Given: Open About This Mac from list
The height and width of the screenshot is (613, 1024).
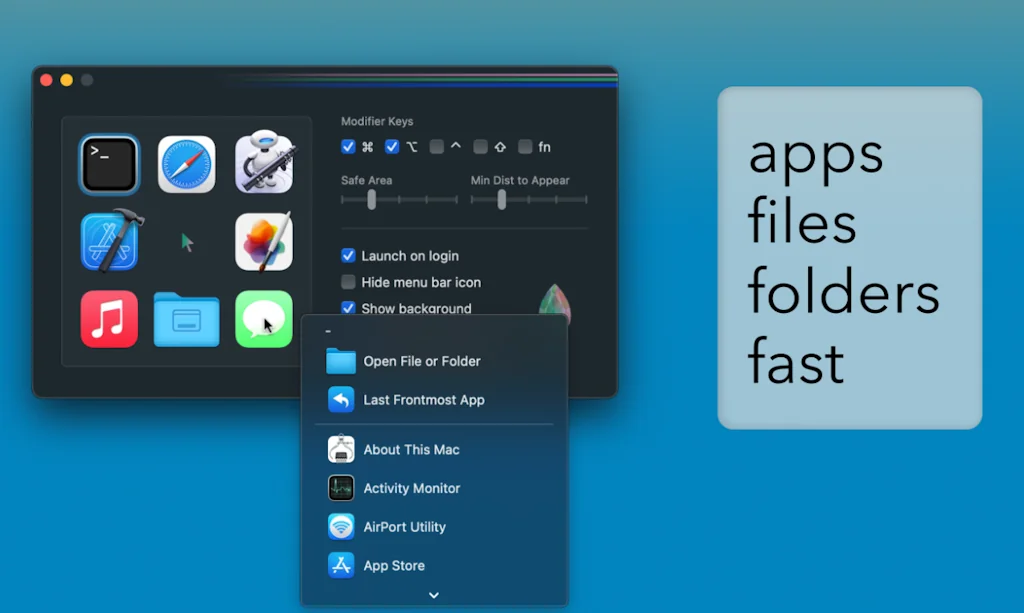Looking at the screenshot, I should pos(411,450).
